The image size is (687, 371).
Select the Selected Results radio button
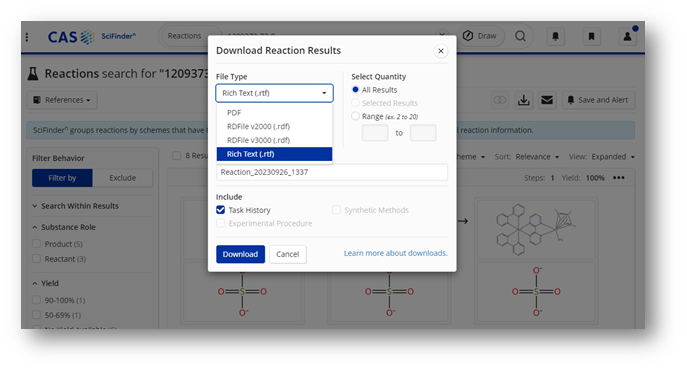click(x=355, y=102)
